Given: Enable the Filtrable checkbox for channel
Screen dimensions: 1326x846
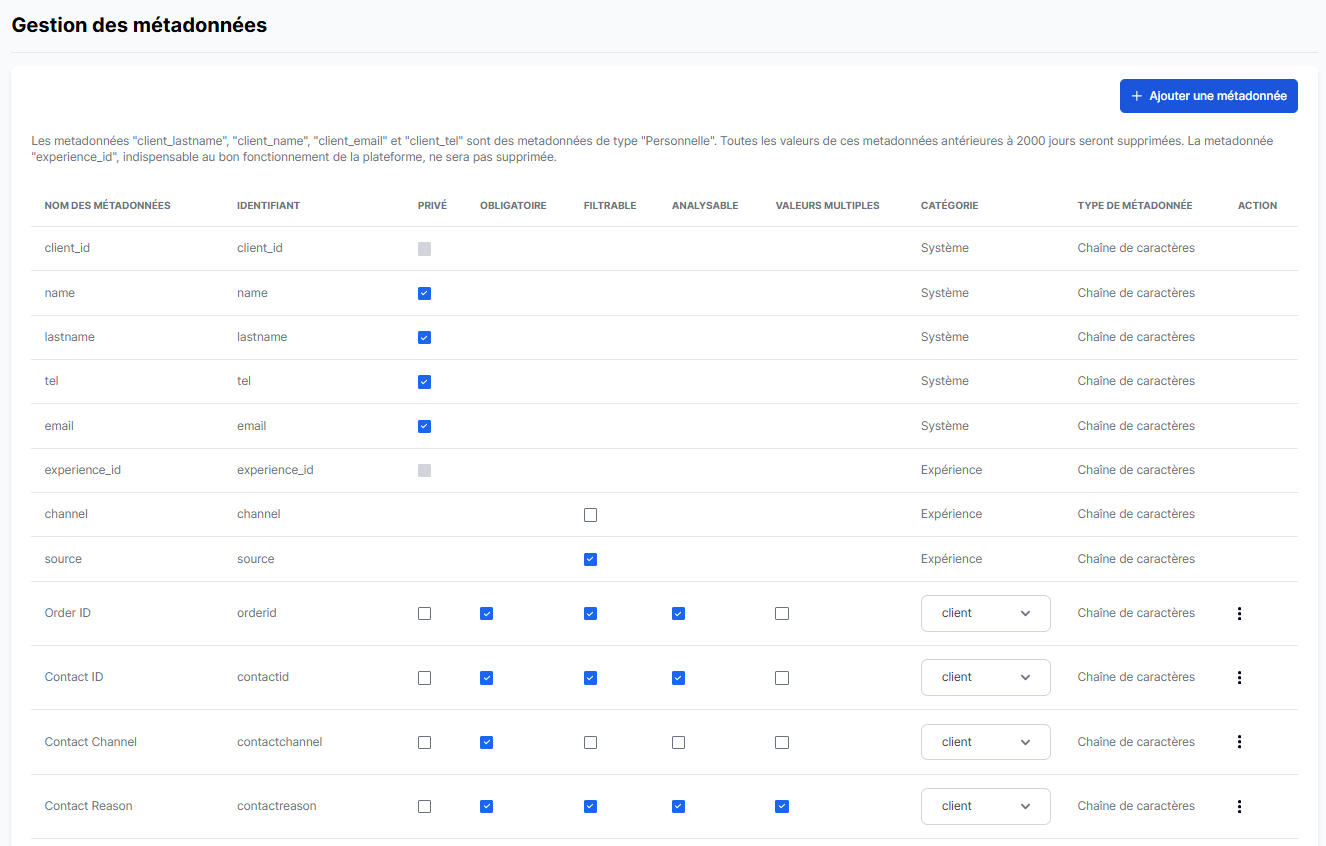Looking at the screenshot, I should tap(590, 515).
